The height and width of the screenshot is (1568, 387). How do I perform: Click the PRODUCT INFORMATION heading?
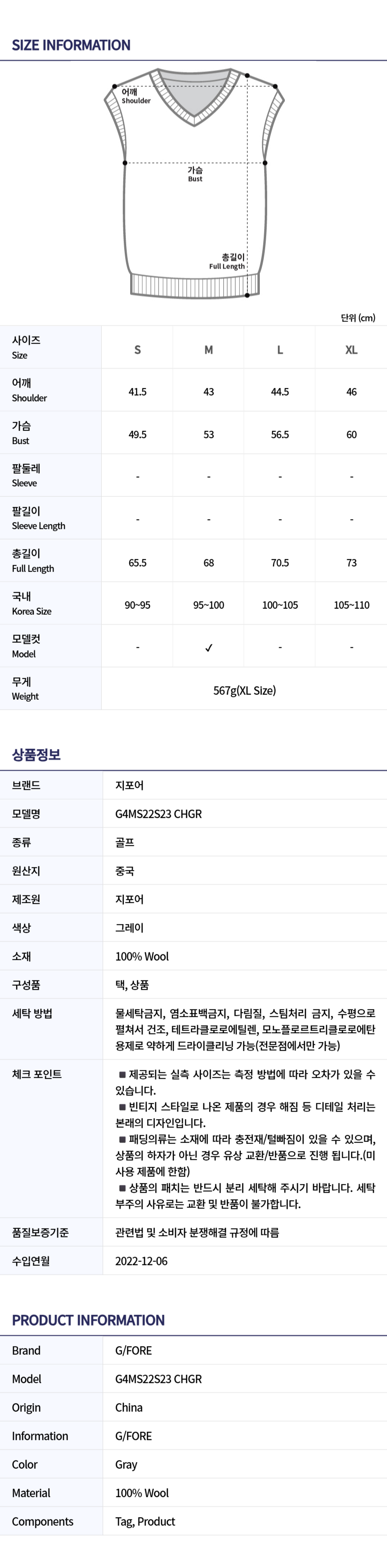tap(88, 1320)
